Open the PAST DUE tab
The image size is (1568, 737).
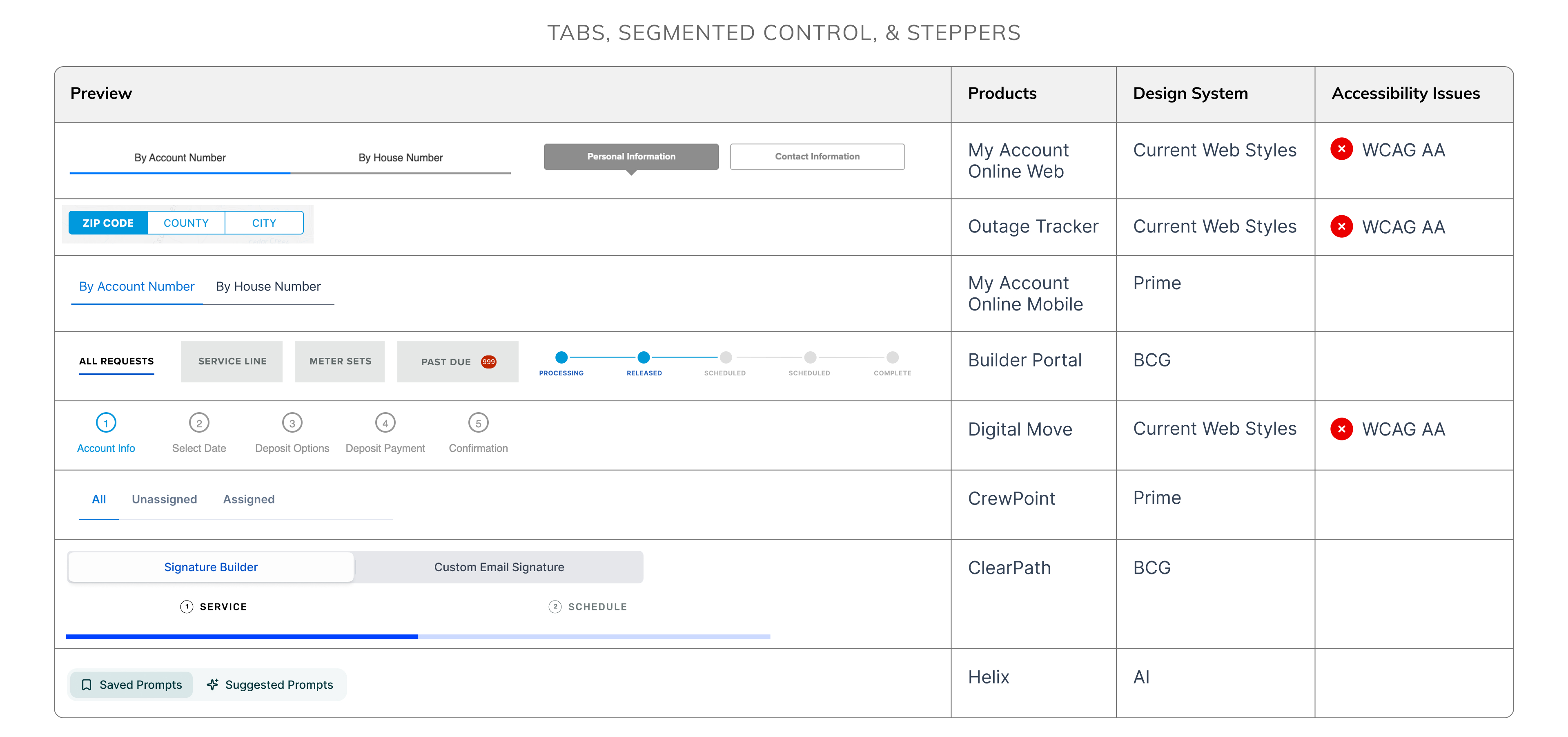(458, 361)
